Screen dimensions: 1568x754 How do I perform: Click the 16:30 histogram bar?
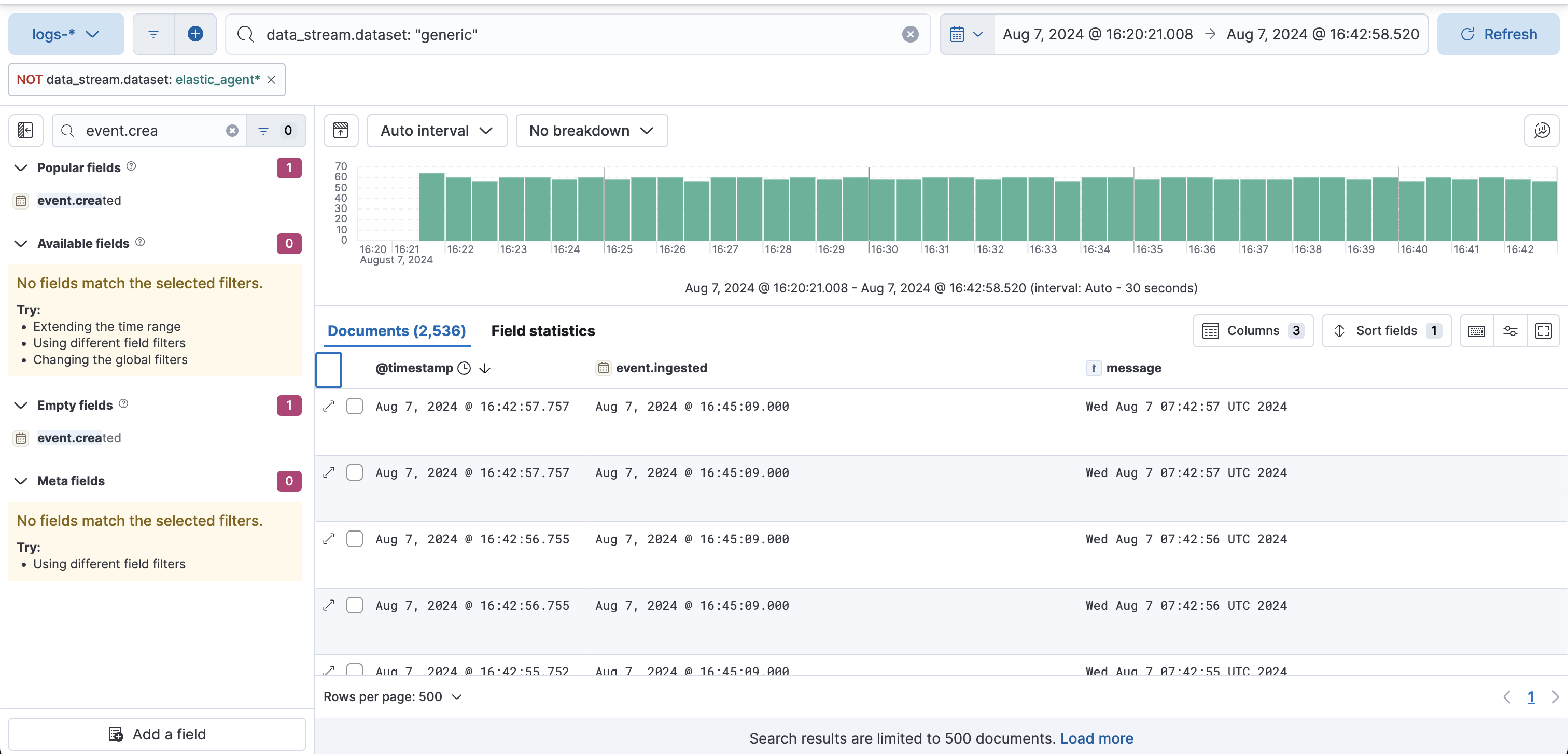coord(881,210)
